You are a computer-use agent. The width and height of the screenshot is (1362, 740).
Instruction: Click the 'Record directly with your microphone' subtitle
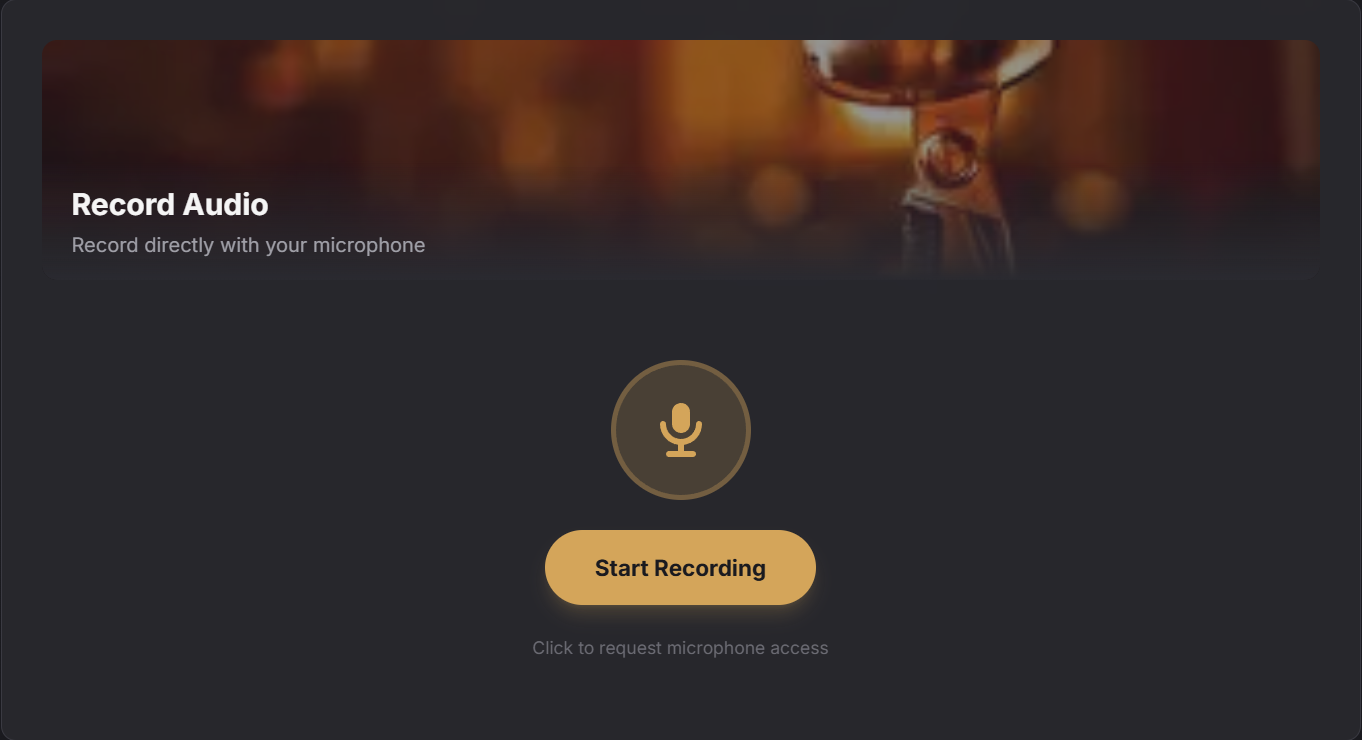pyautogui.click(x=248, y=245)
